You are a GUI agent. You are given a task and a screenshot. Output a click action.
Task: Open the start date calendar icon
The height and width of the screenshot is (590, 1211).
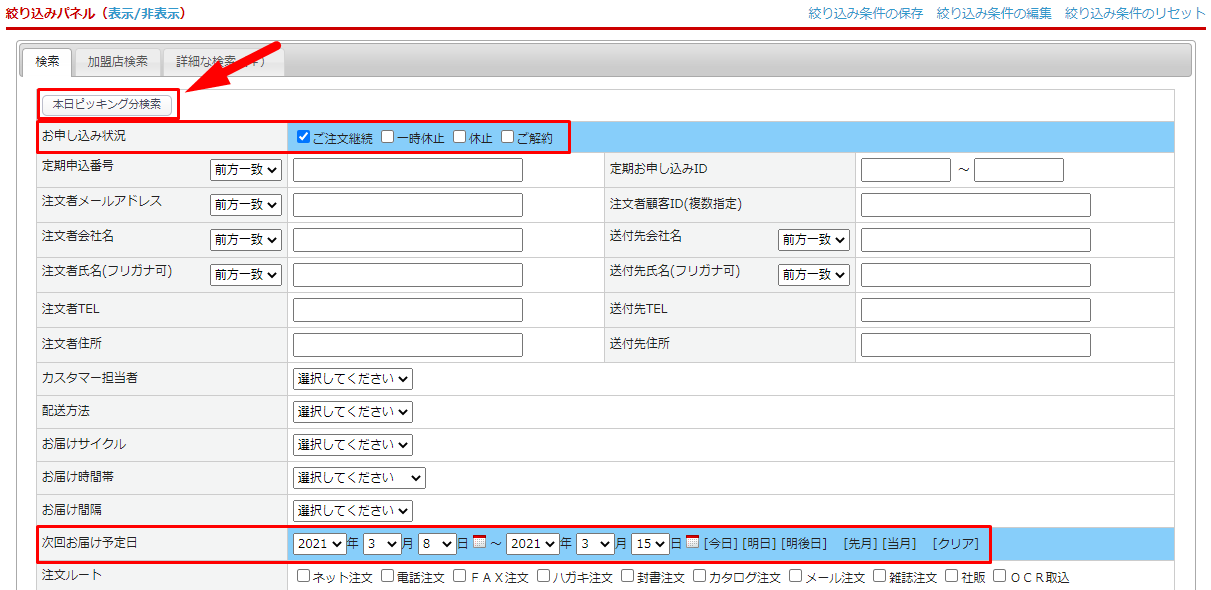click(479, 542)
